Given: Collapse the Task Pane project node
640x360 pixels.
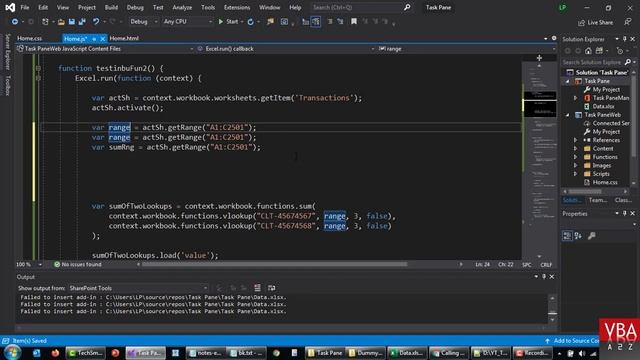Looking at the screenshot, I should point(567,81).
